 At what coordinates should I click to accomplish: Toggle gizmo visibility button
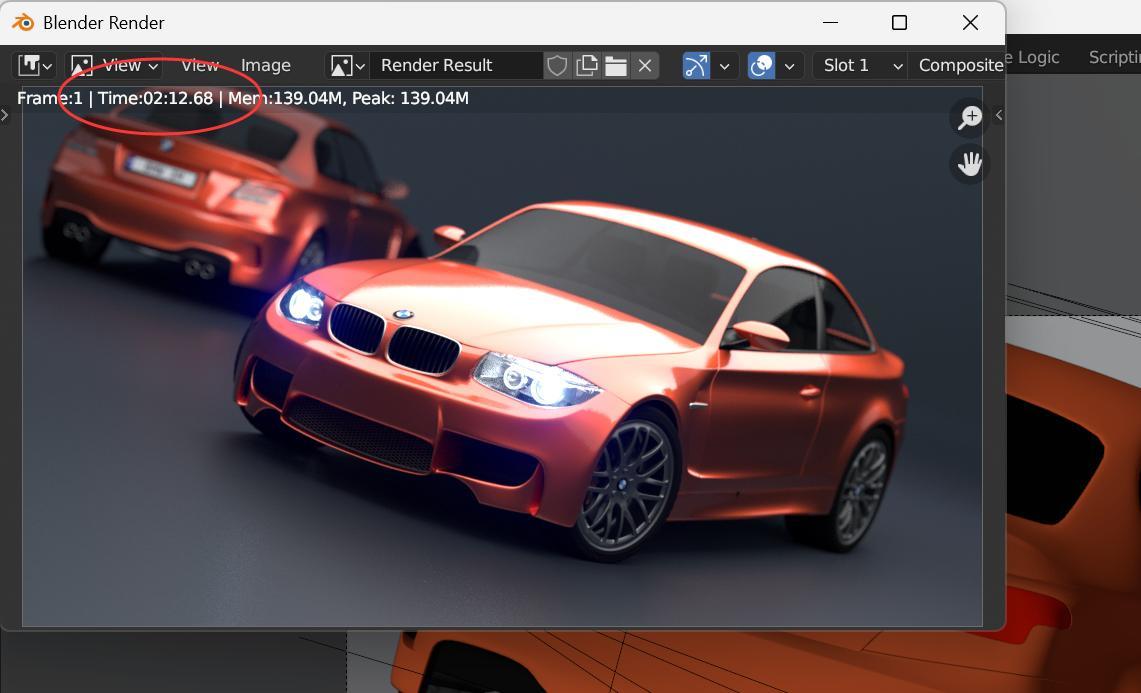696,66
